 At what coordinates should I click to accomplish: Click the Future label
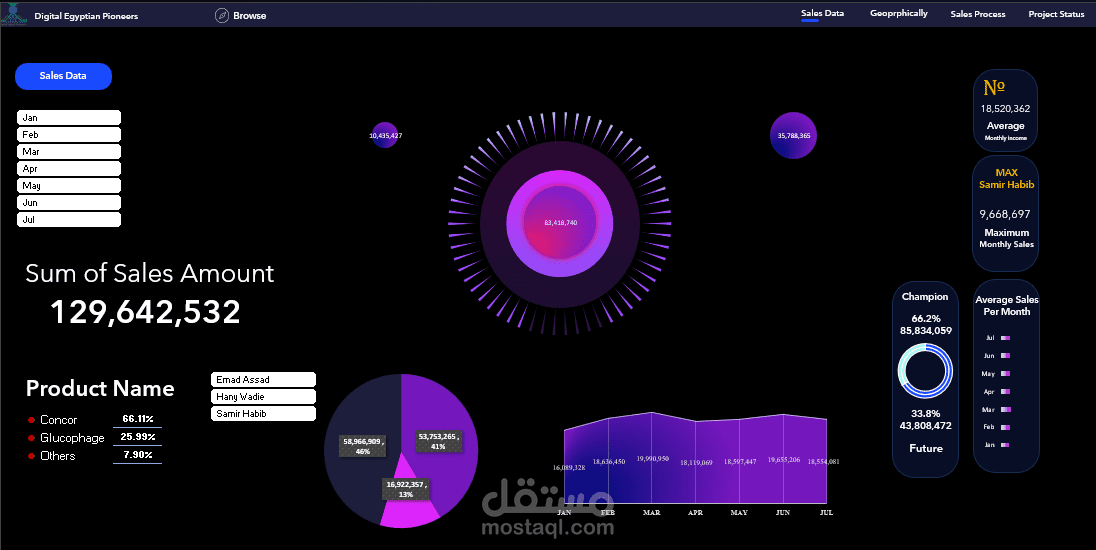coord(925,449)
